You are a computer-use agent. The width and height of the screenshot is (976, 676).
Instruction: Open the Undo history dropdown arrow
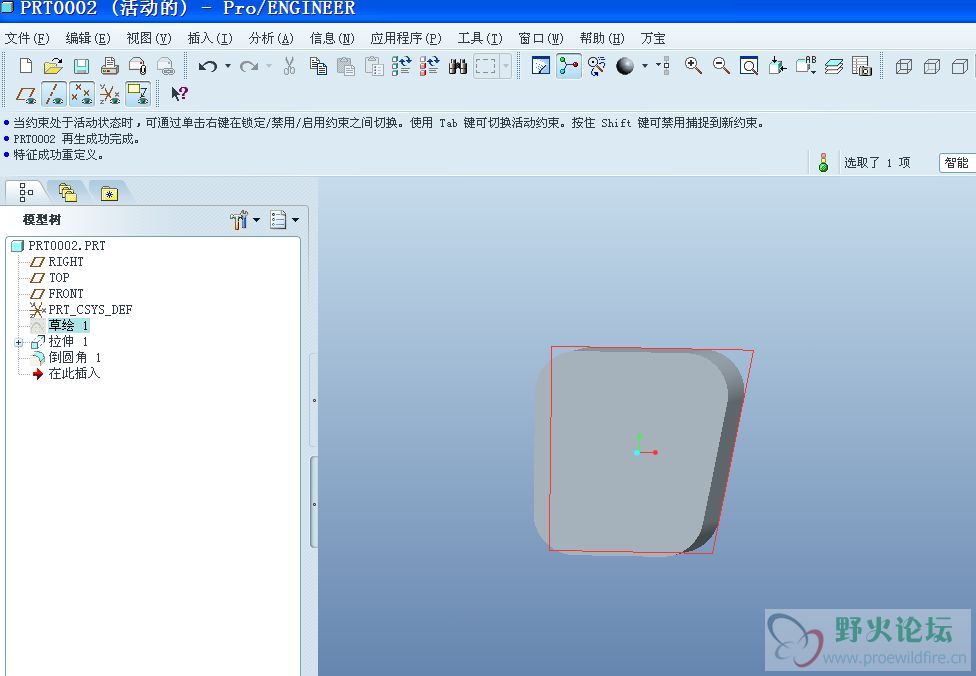[228, 65]
